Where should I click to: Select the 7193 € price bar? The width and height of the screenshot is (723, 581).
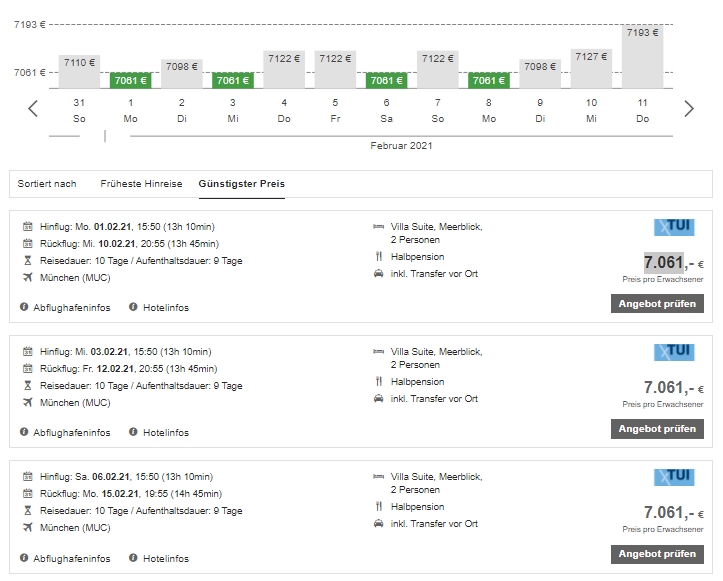coord(642,56)
